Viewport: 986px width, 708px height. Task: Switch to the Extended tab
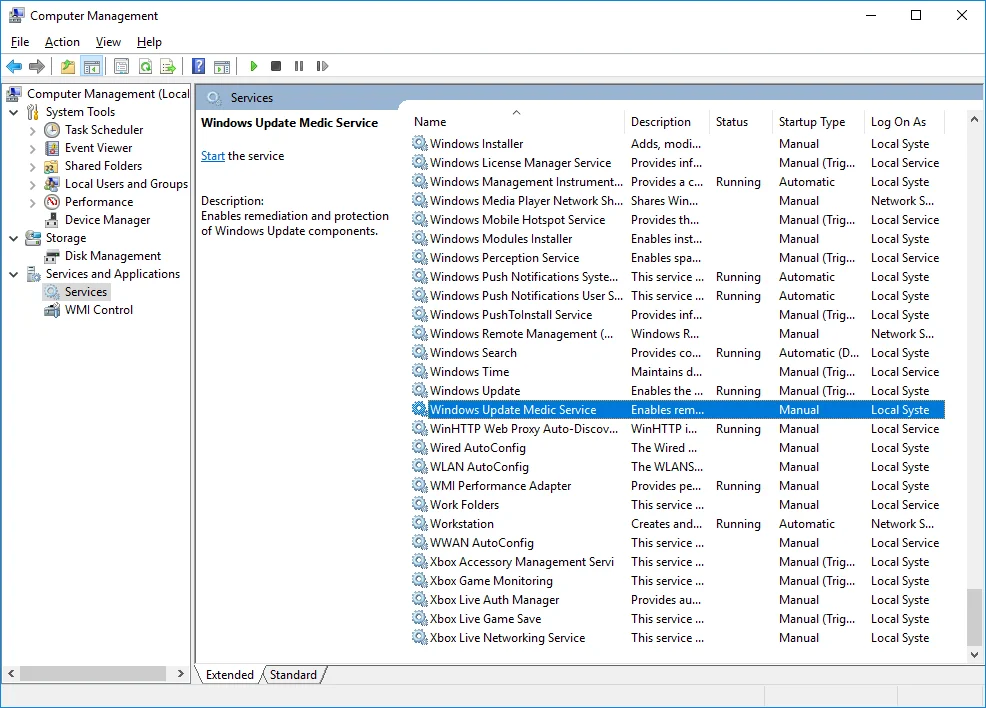[x=230, y=675]
